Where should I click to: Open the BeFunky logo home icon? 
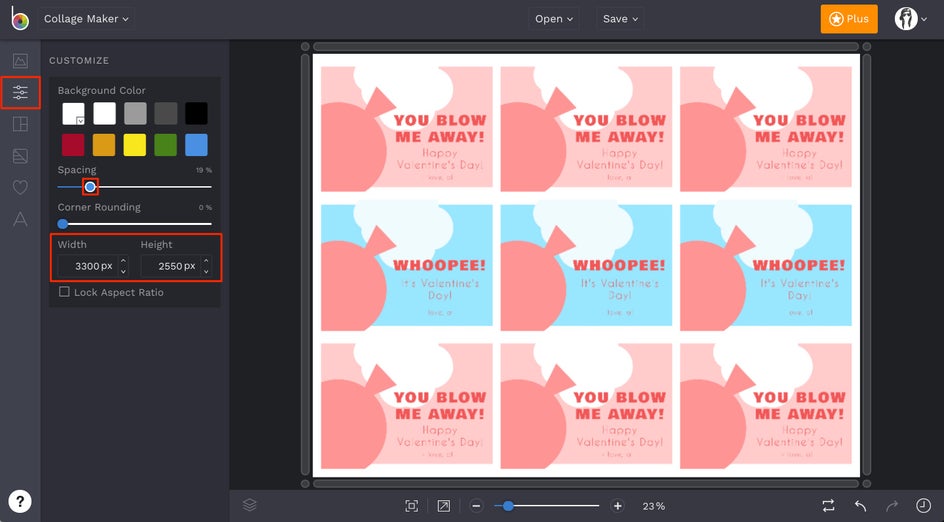tap(19, 19)
